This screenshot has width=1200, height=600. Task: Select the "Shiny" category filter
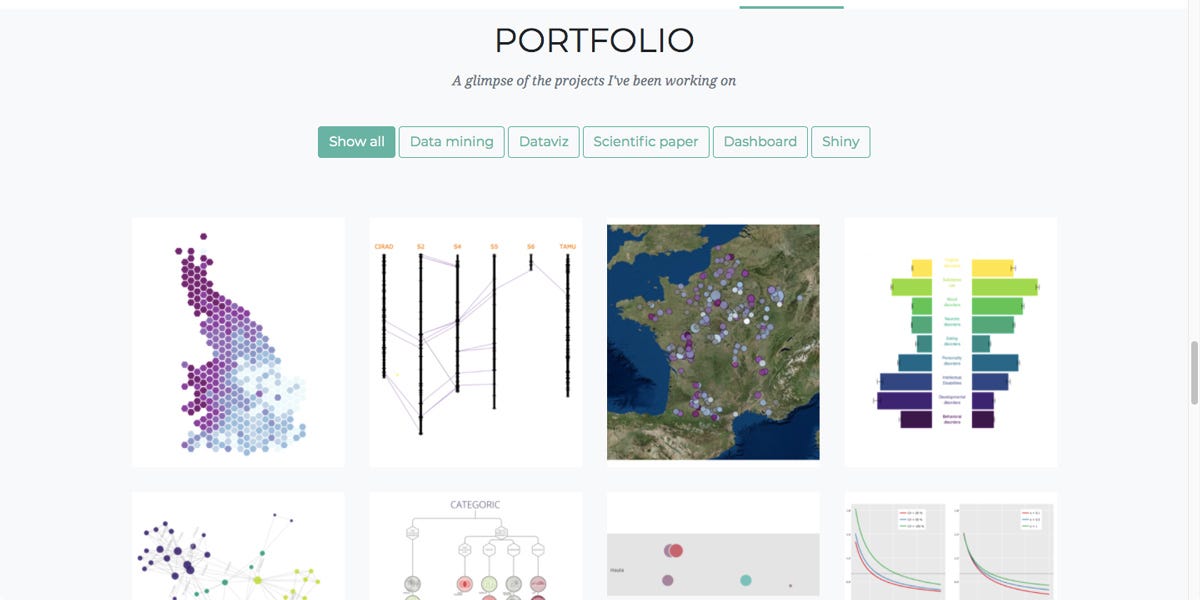pos(840,141)
